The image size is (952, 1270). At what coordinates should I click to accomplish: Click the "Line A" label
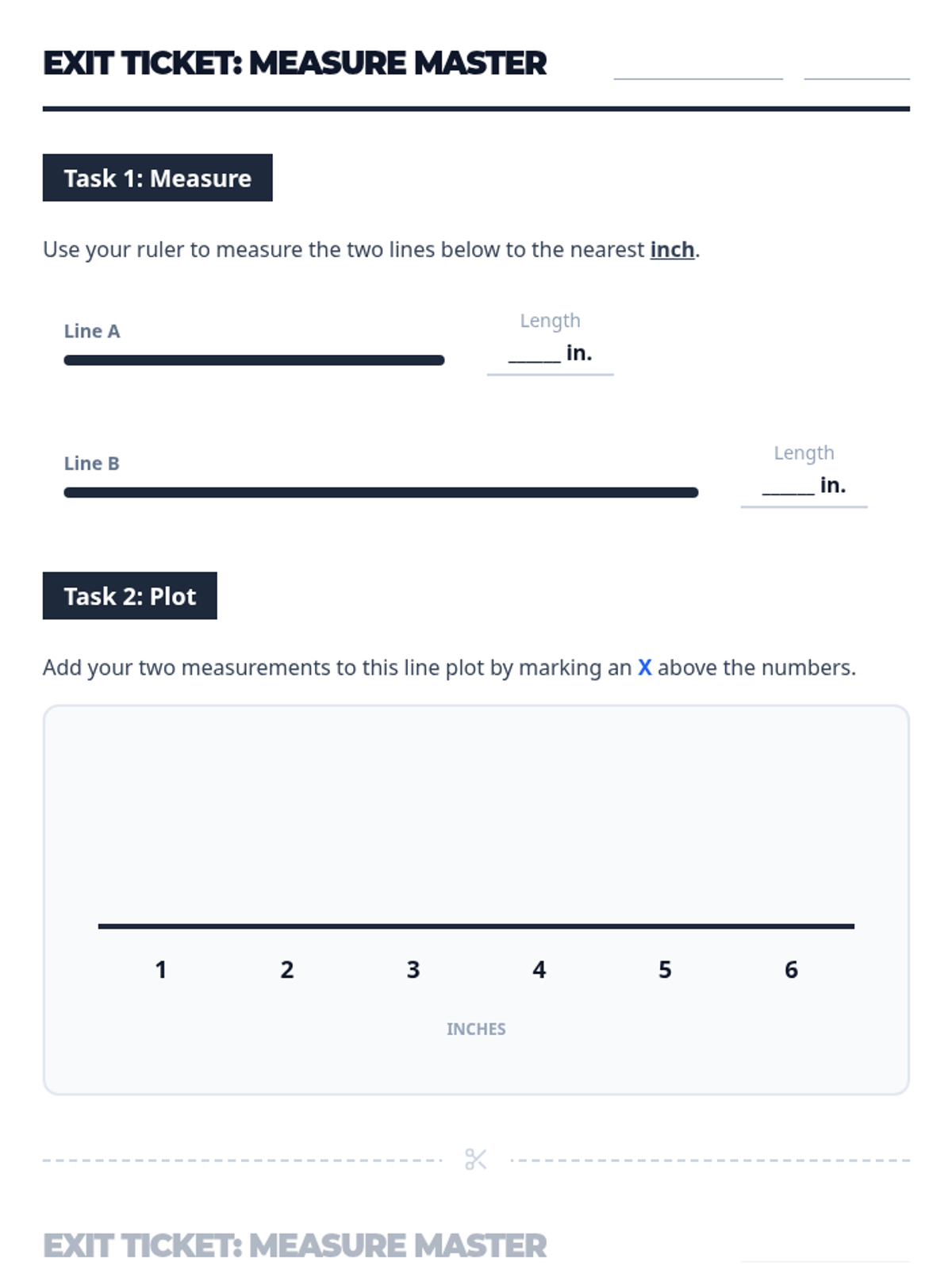tap(92, 331)
